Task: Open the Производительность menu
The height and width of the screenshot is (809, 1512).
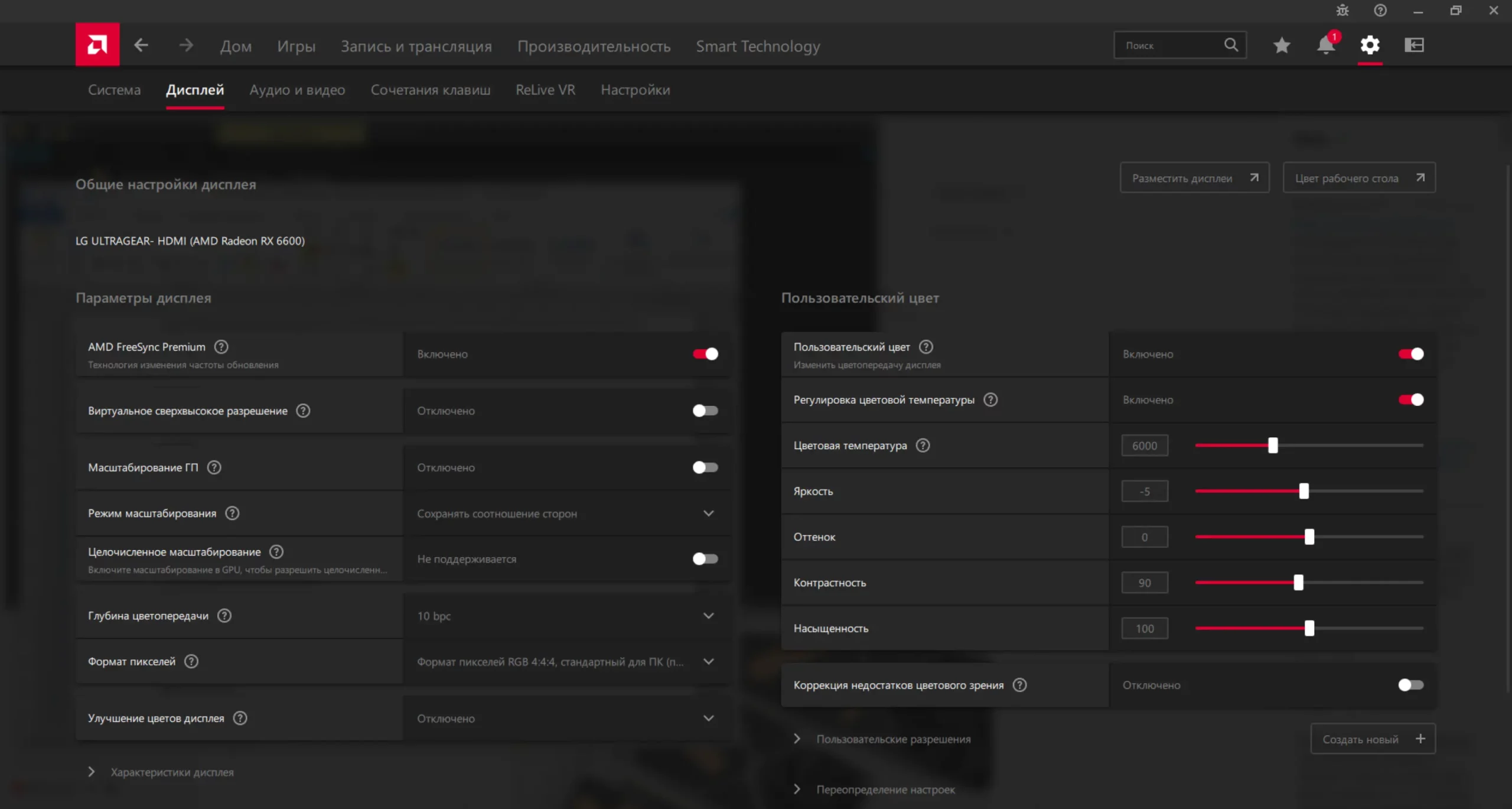Action: 594,46
